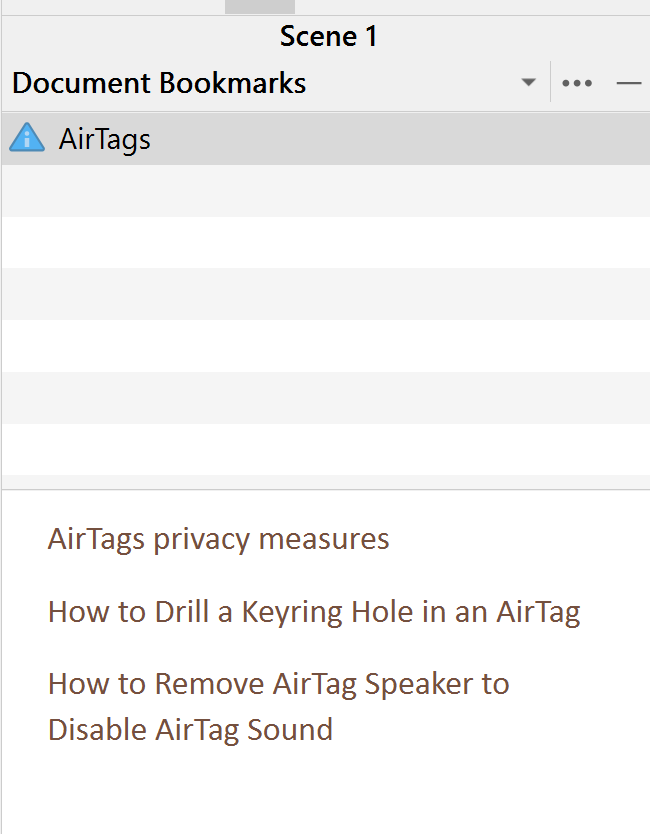The width and height of the screenshot is (650, 834).
Task: Click the empty row directly below AirTags
Action: pyautogui.click(x=326, y=190)
